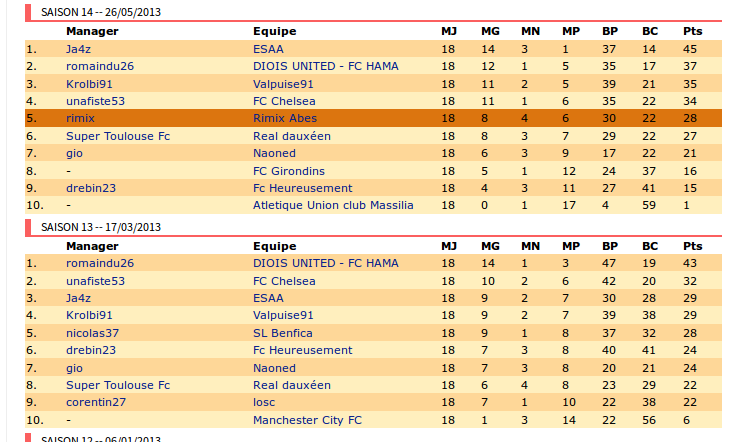
Task: Open FC Chelsea team in Saison 13
Action: pyautogui.click(x=284, y=281)
